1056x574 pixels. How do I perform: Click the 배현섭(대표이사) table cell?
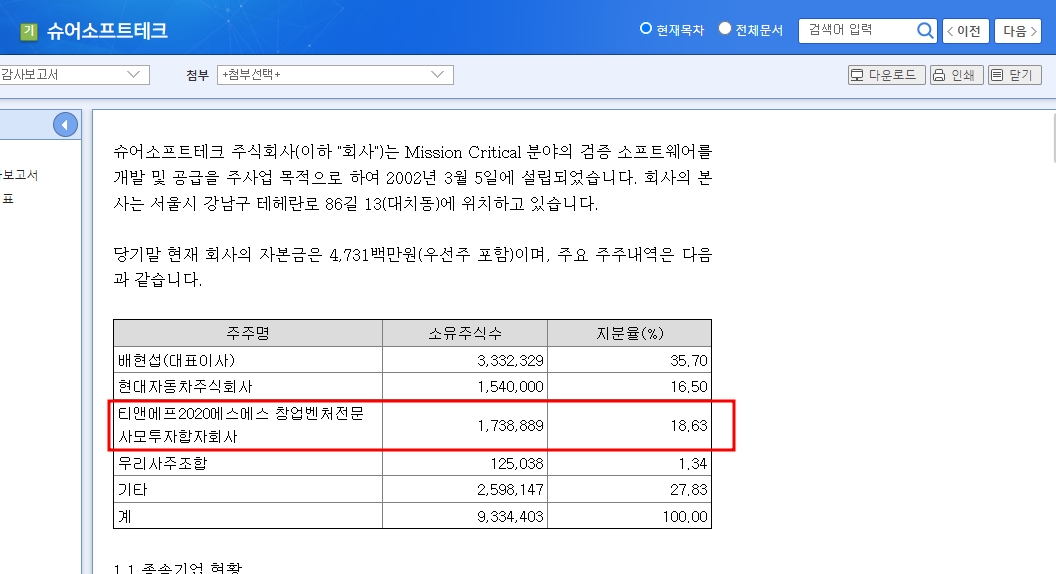[176, 360]
